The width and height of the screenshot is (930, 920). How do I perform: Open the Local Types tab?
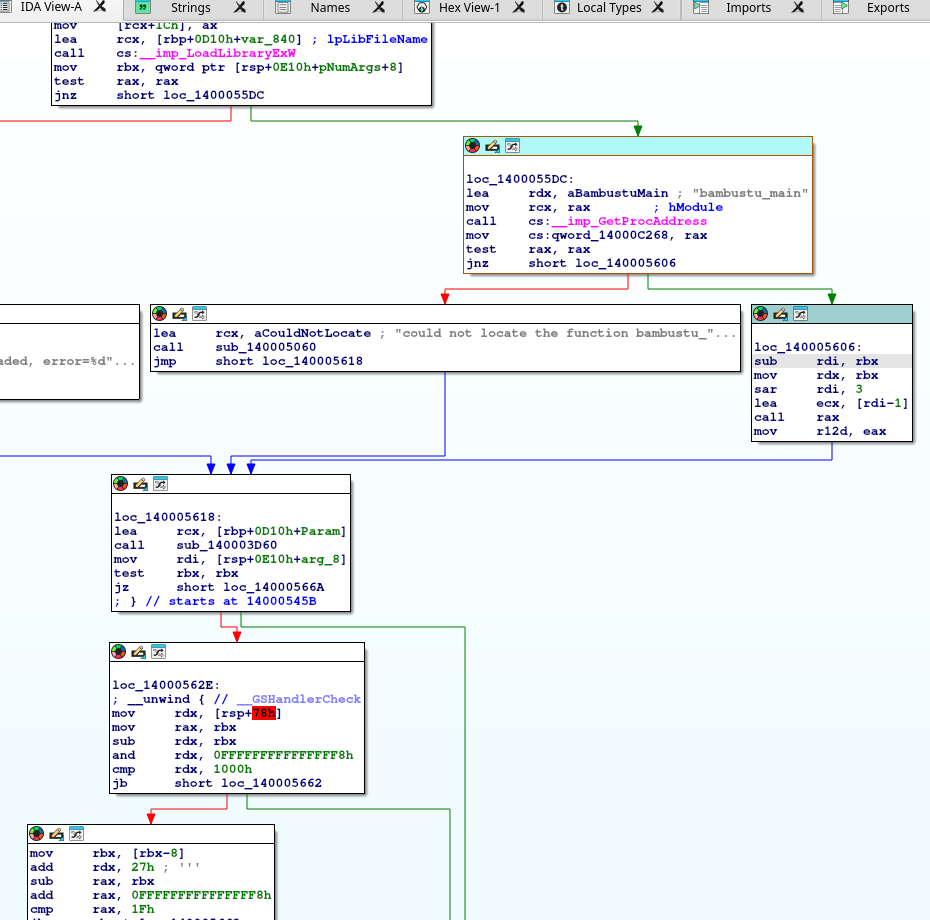click(609, 8)
